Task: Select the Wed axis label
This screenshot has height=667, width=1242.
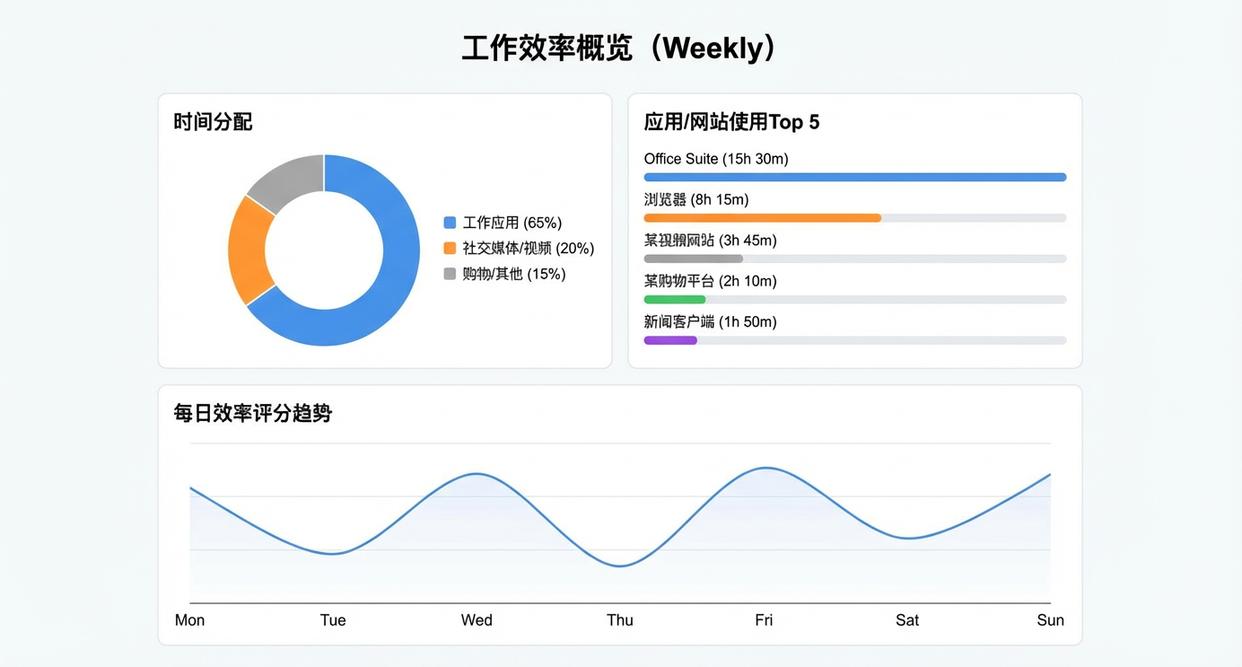Action: [476, 620]
